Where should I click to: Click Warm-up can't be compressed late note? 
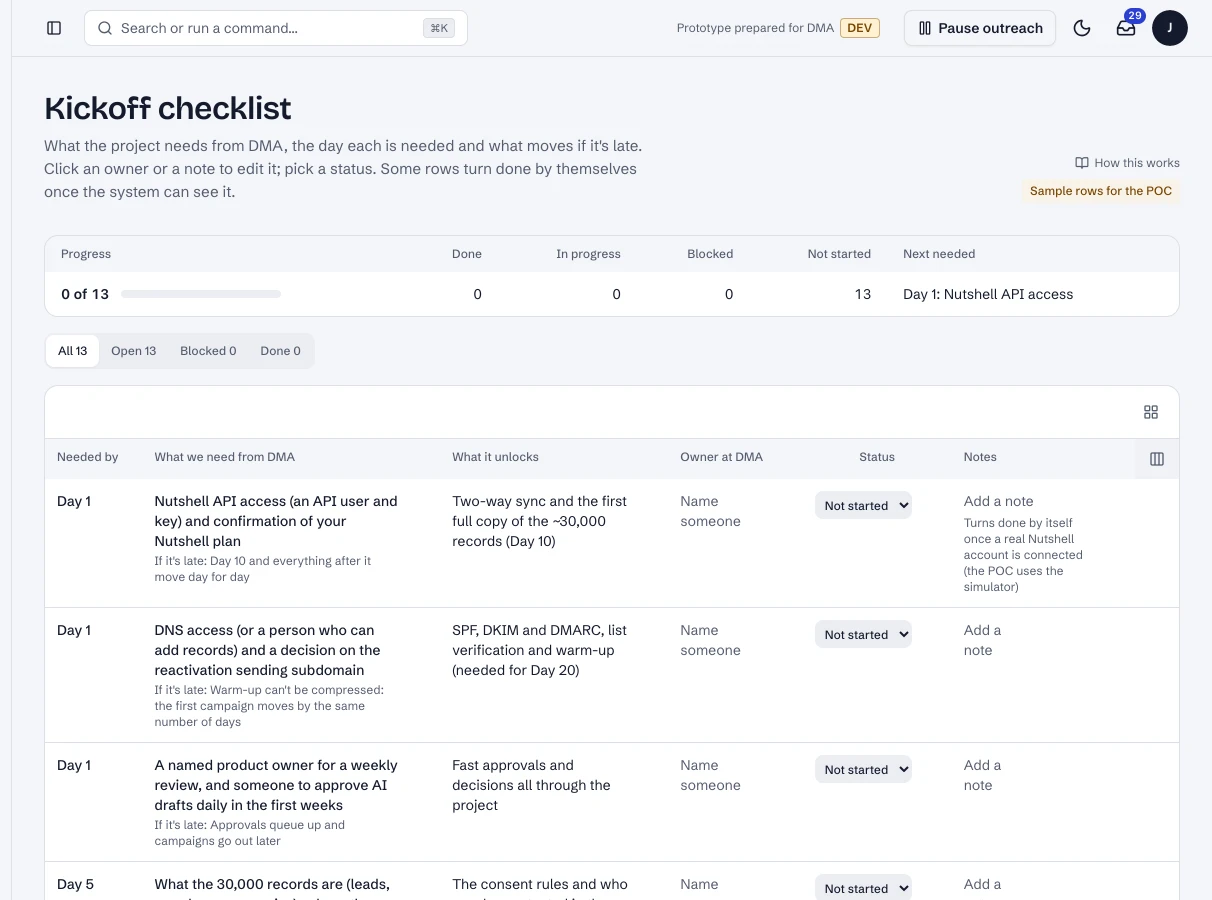coord(269,706)
